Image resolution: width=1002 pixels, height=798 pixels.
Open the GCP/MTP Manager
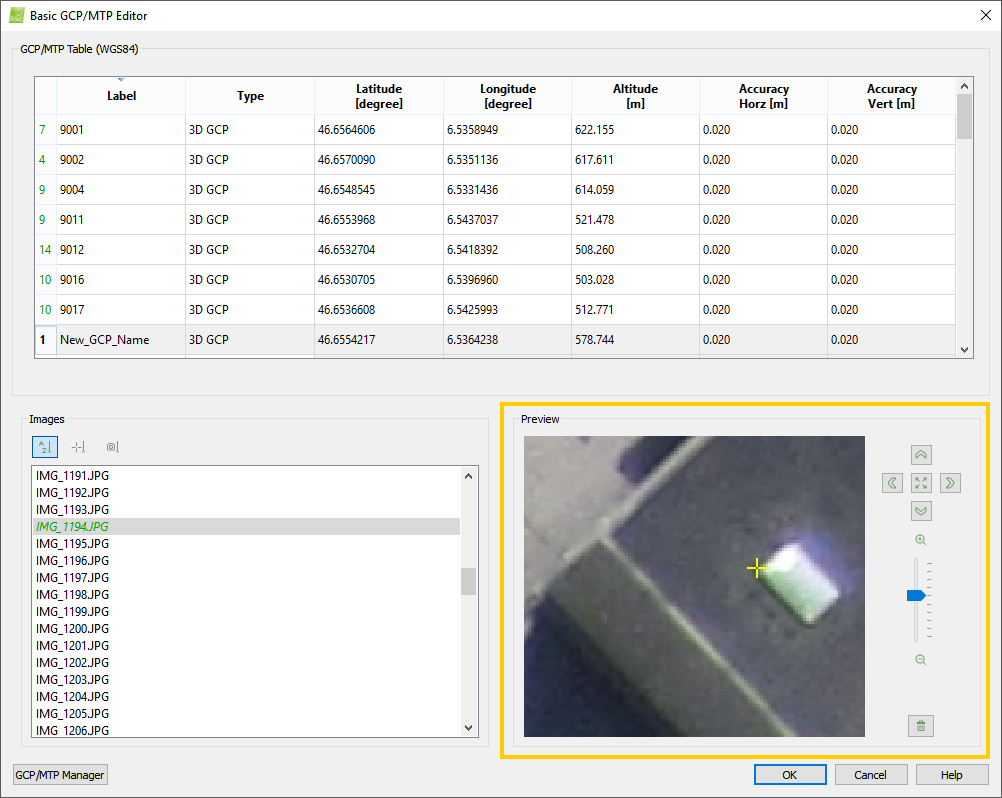point(59,774)
